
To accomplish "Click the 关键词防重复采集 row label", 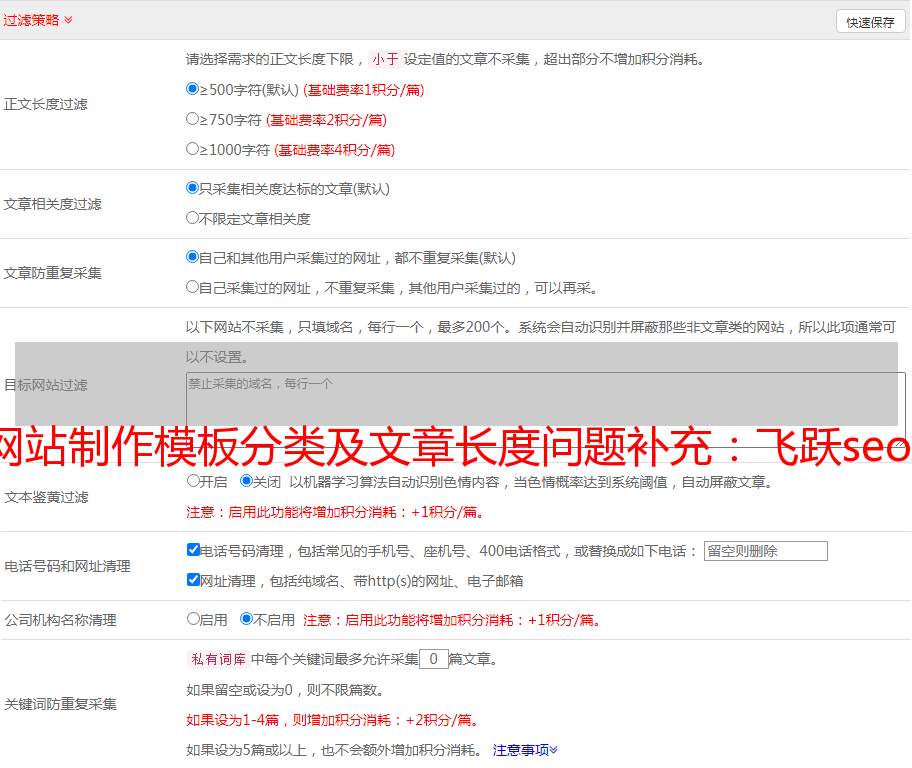I will pyautogui.click(x=60, y=704).
